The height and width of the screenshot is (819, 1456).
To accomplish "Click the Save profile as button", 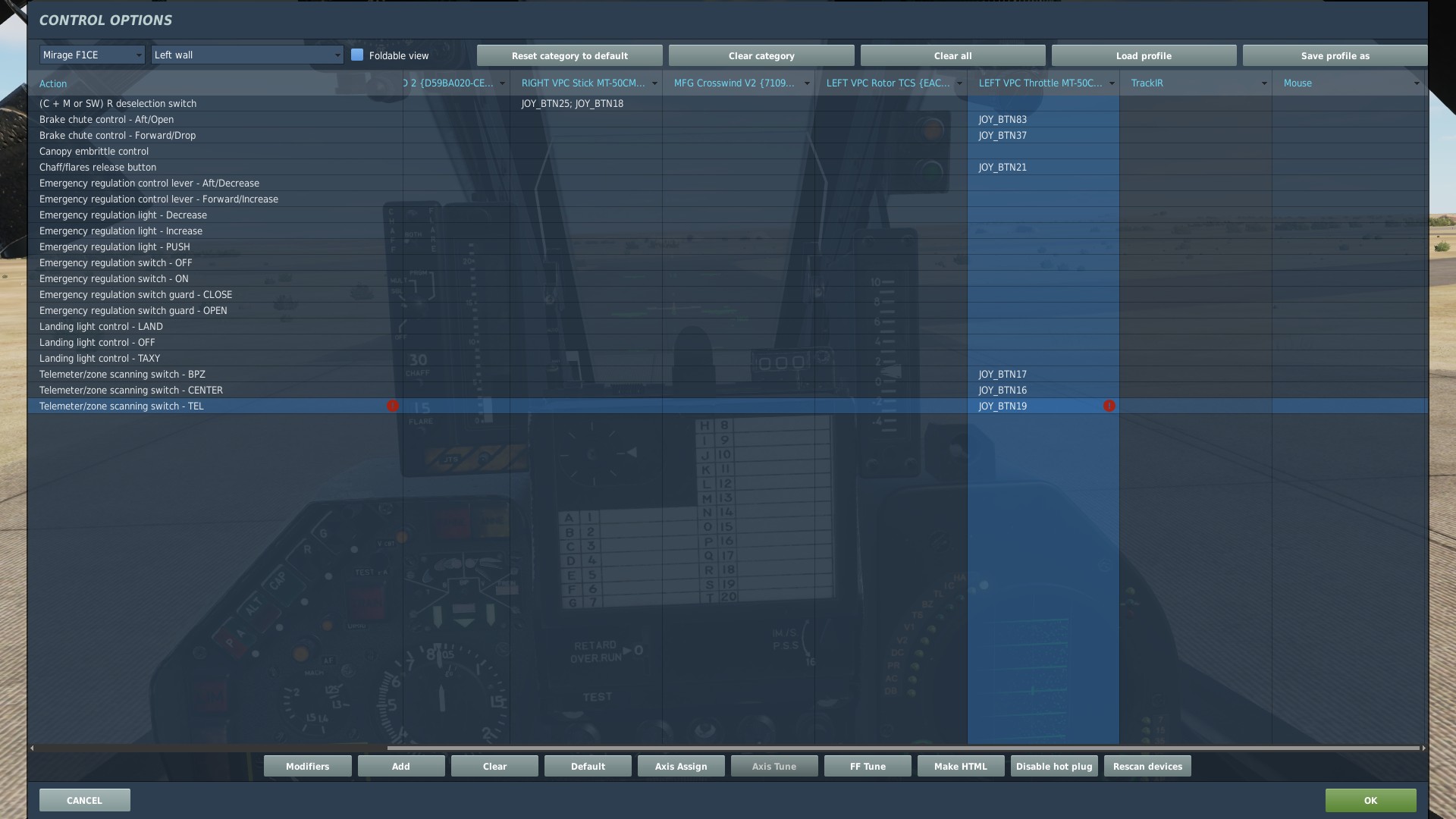I will click(x=1335, y=55).
